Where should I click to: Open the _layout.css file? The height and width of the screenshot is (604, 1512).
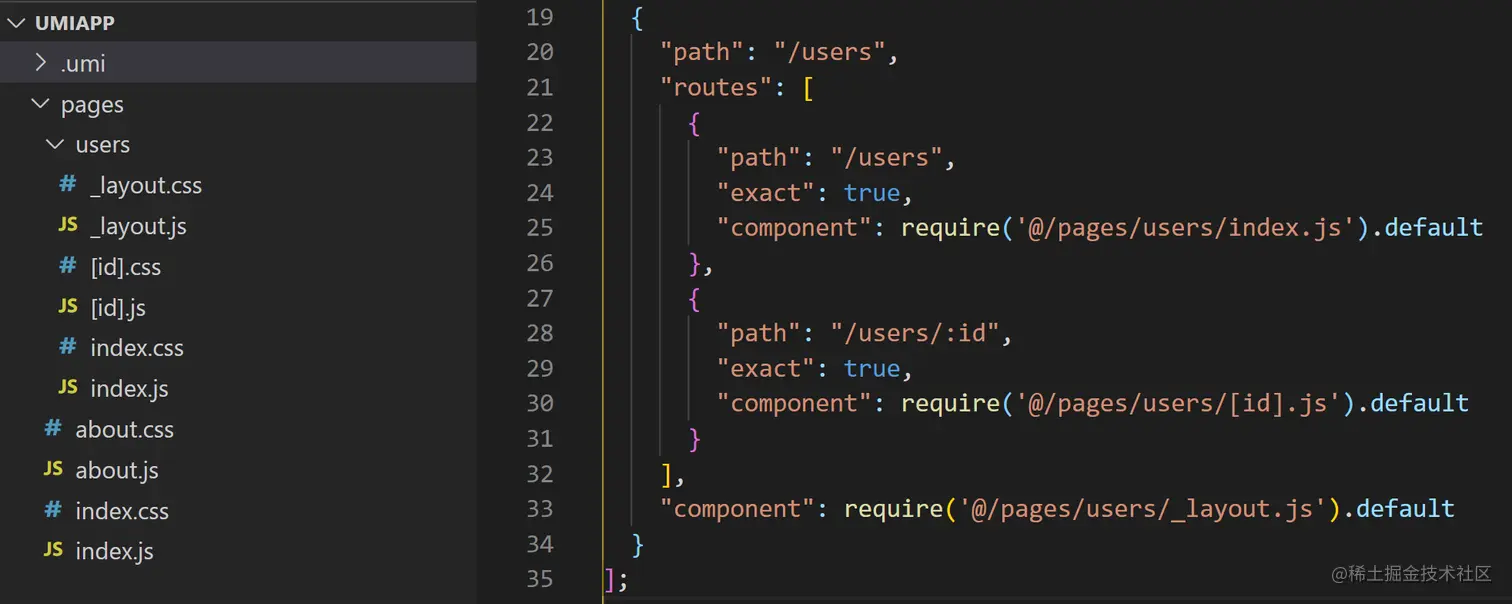click(146, 186)
